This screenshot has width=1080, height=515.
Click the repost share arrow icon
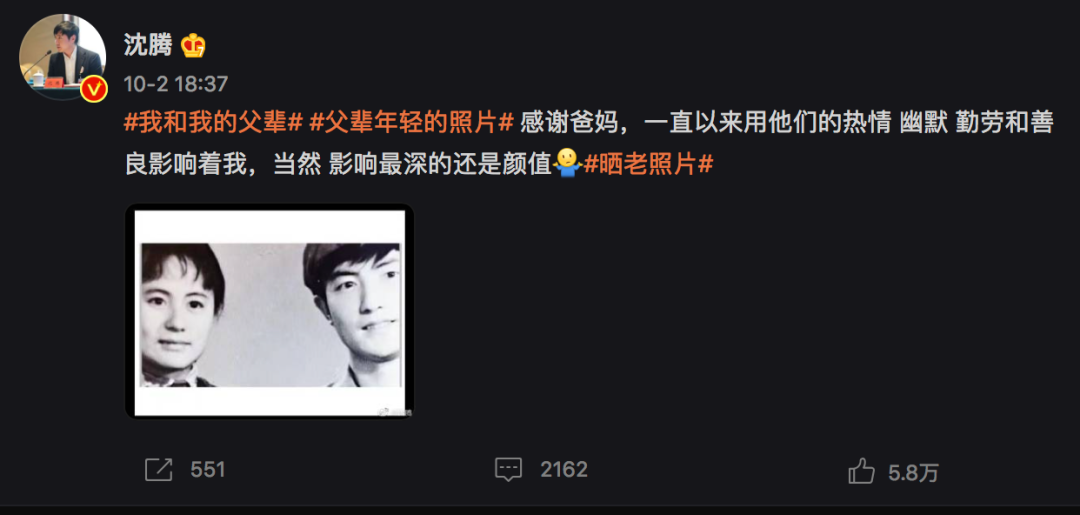[x=158, y=470]
